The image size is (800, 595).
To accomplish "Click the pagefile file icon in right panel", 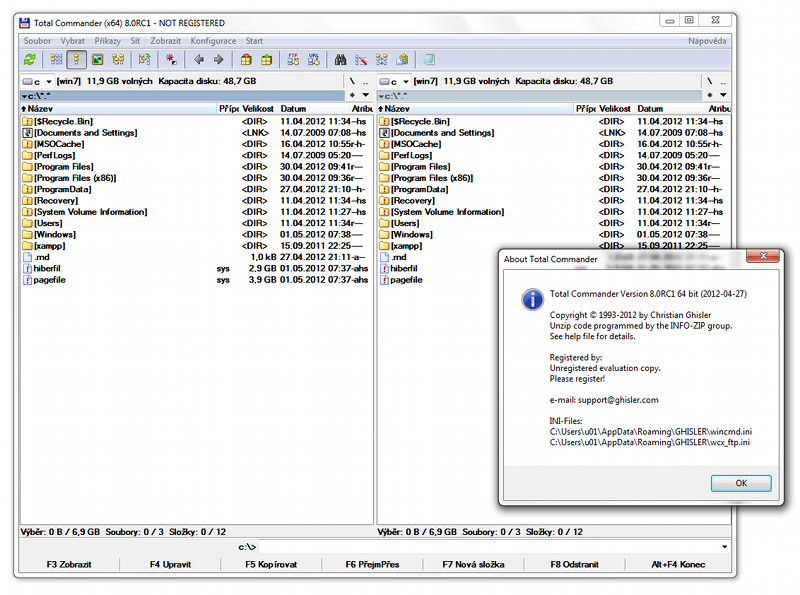I will (384, 280).
